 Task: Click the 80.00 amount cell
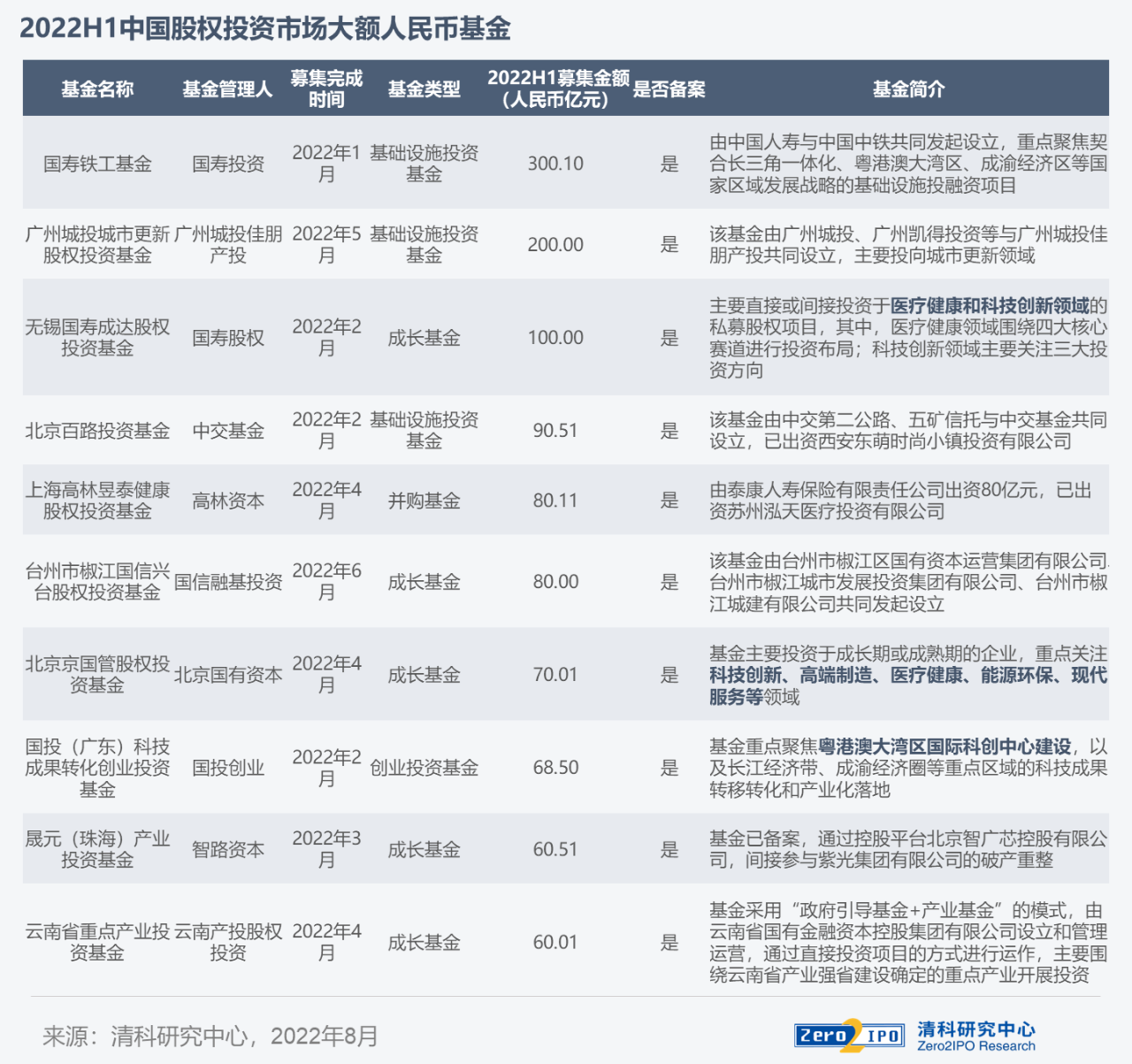tap(555, 582)
